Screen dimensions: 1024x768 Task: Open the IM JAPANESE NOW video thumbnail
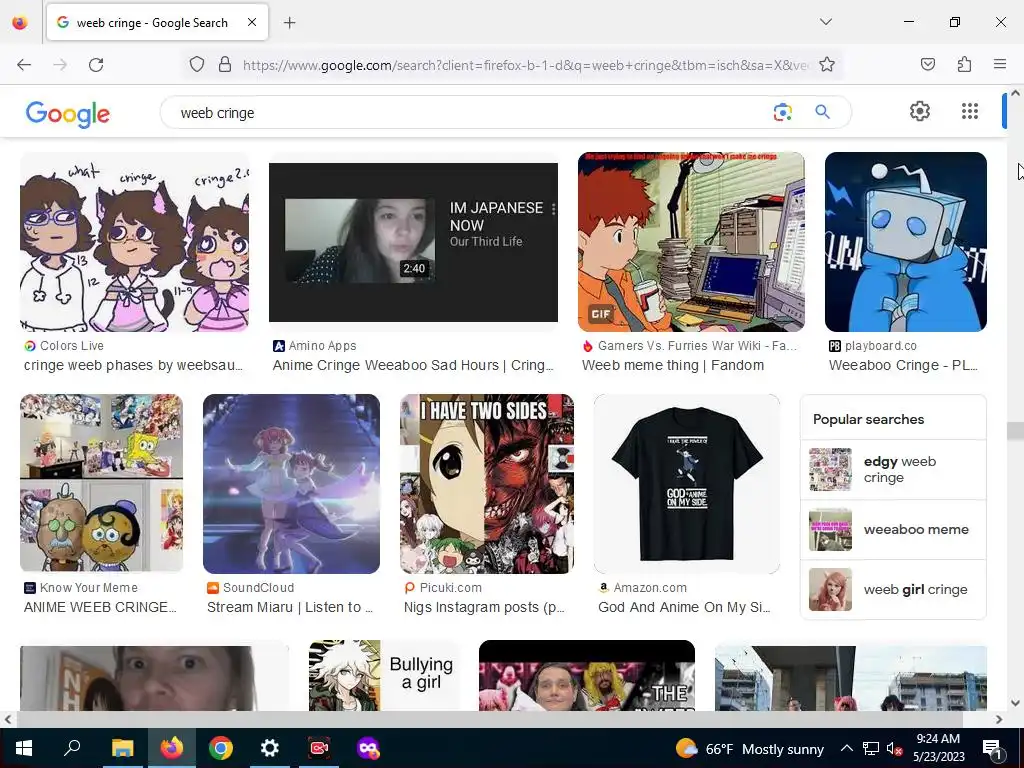coord(413,242)
